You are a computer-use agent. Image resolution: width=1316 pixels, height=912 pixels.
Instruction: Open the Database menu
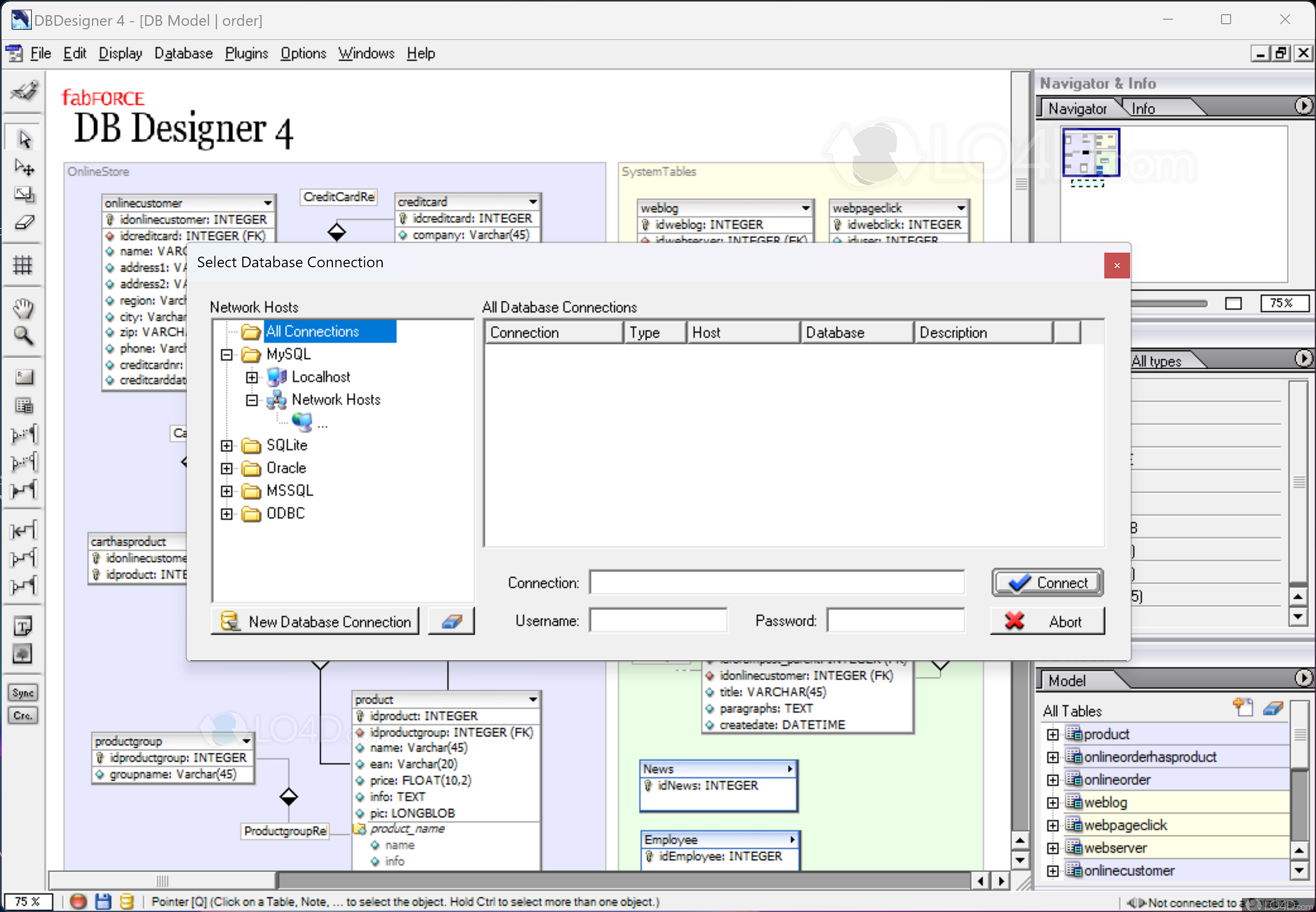[x=183, y=54]
